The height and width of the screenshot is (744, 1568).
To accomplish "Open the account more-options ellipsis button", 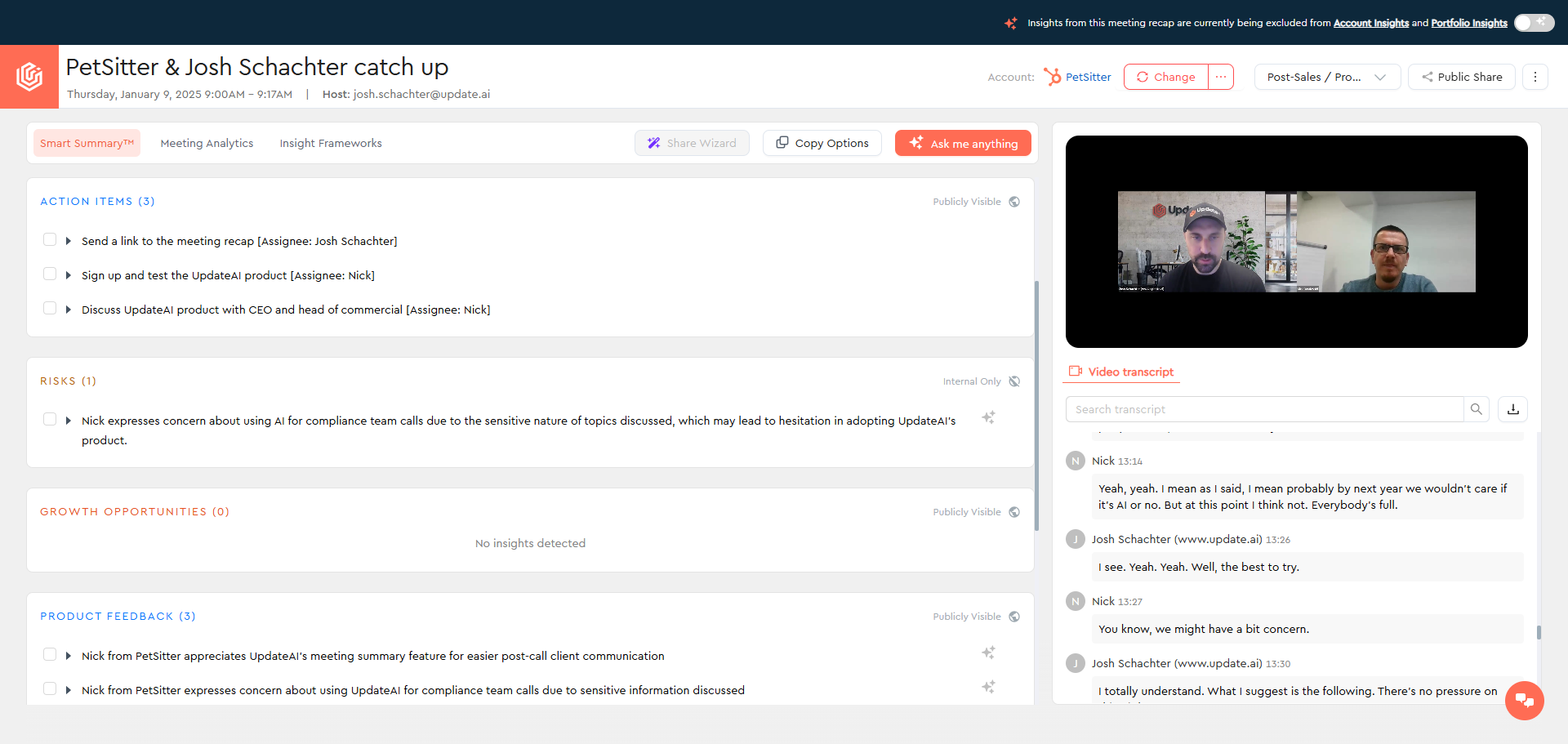I will pos(1221,77).
